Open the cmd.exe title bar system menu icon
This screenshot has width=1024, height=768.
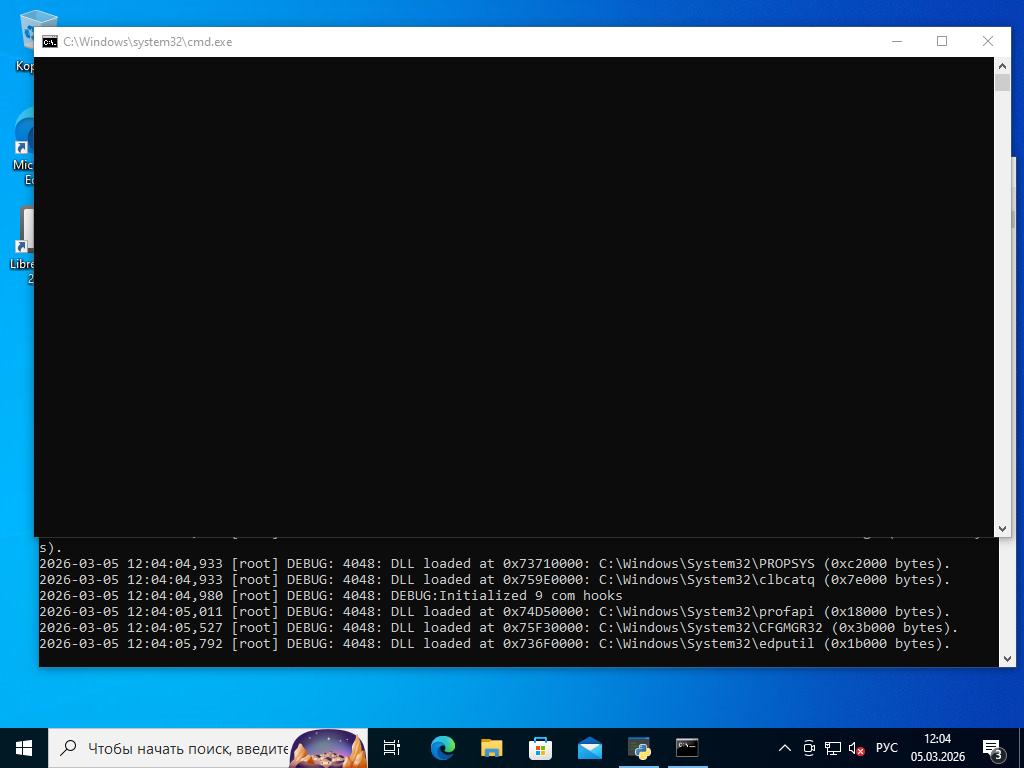49,42
